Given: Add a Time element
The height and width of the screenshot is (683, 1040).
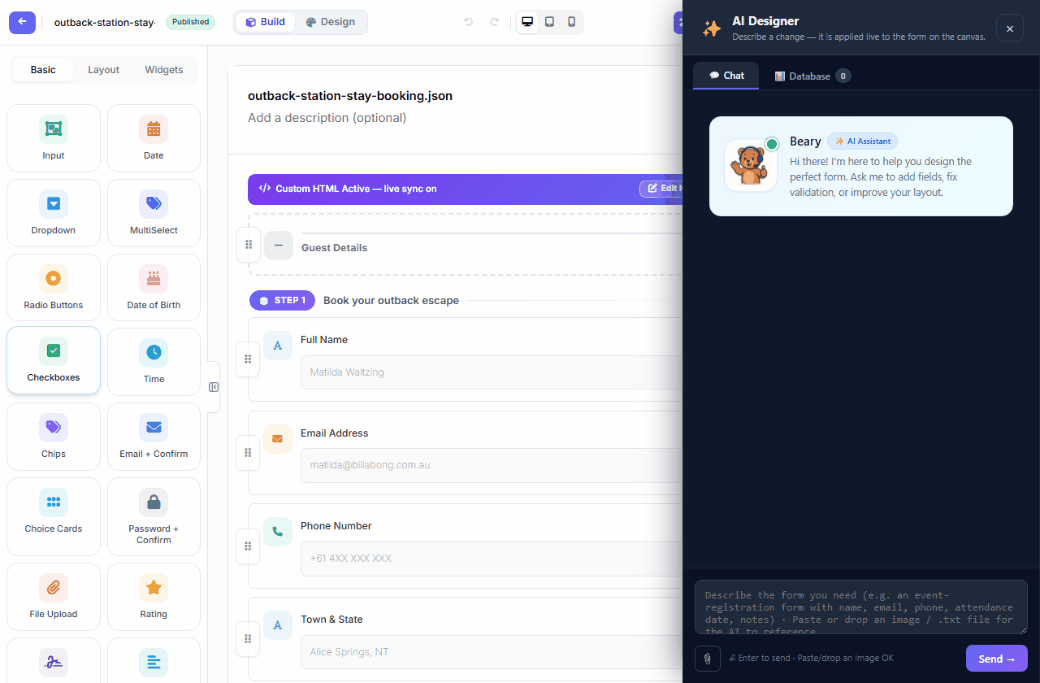Looking at the screenshot, I should [x=154, y=362].
